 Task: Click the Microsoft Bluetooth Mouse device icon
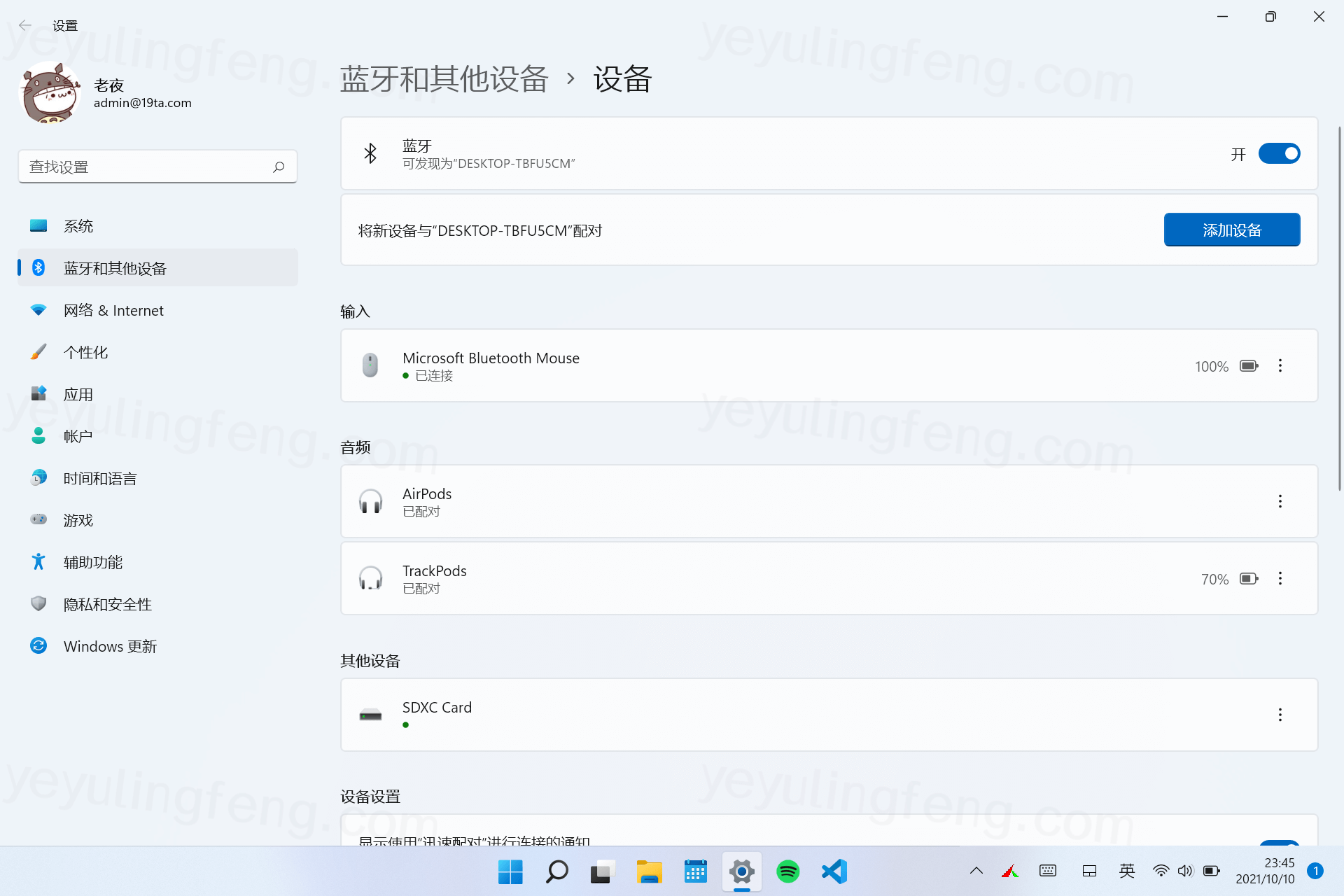(x=370, y=365)
